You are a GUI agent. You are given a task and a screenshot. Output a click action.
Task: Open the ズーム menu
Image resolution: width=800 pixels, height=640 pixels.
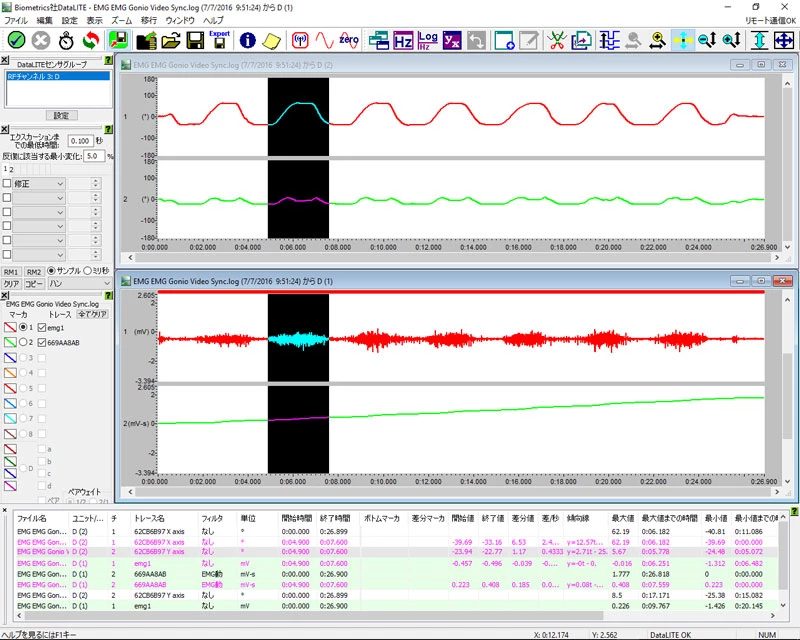click(x=120, y=20)
